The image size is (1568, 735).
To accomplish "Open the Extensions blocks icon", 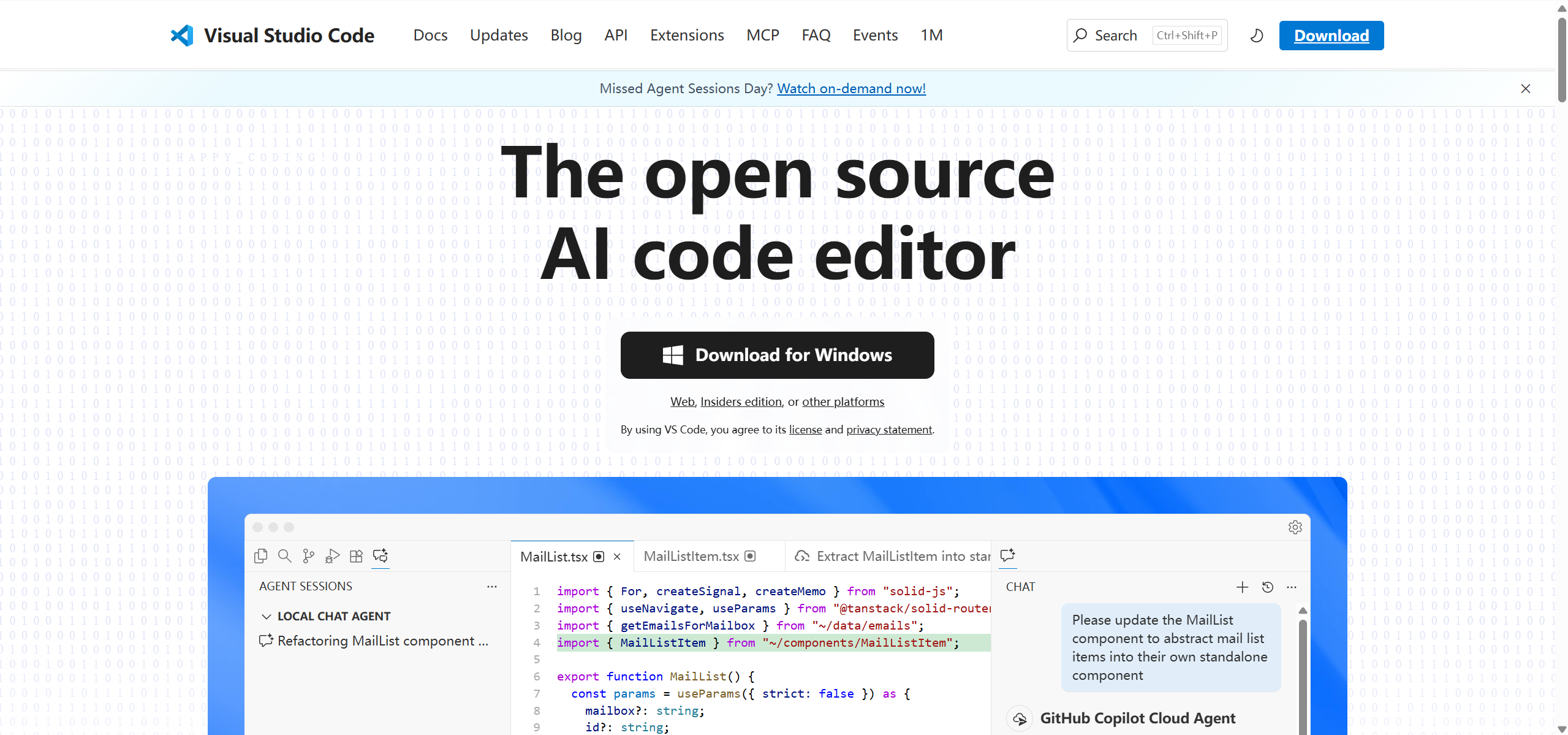I will click(x=356, y=555).
